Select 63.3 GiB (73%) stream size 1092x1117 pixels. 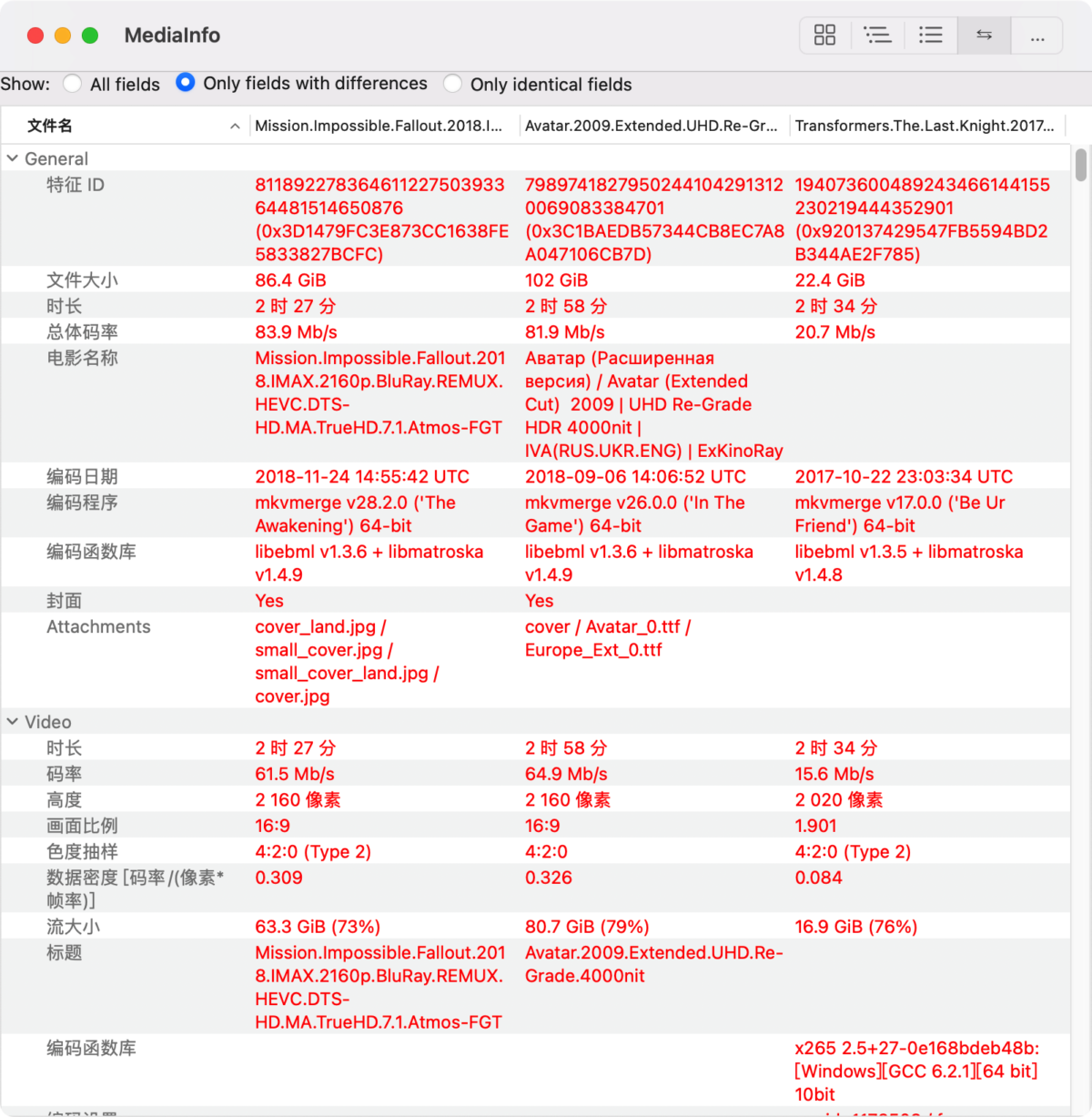[318, 927]
